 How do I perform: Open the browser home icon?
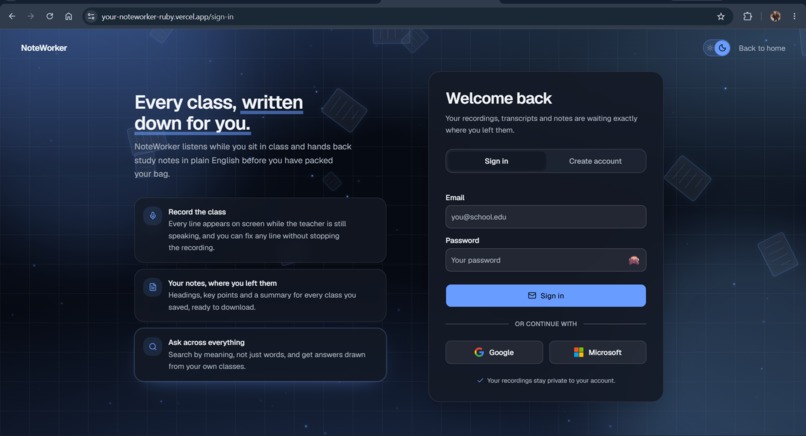click(x=68, y=16)
